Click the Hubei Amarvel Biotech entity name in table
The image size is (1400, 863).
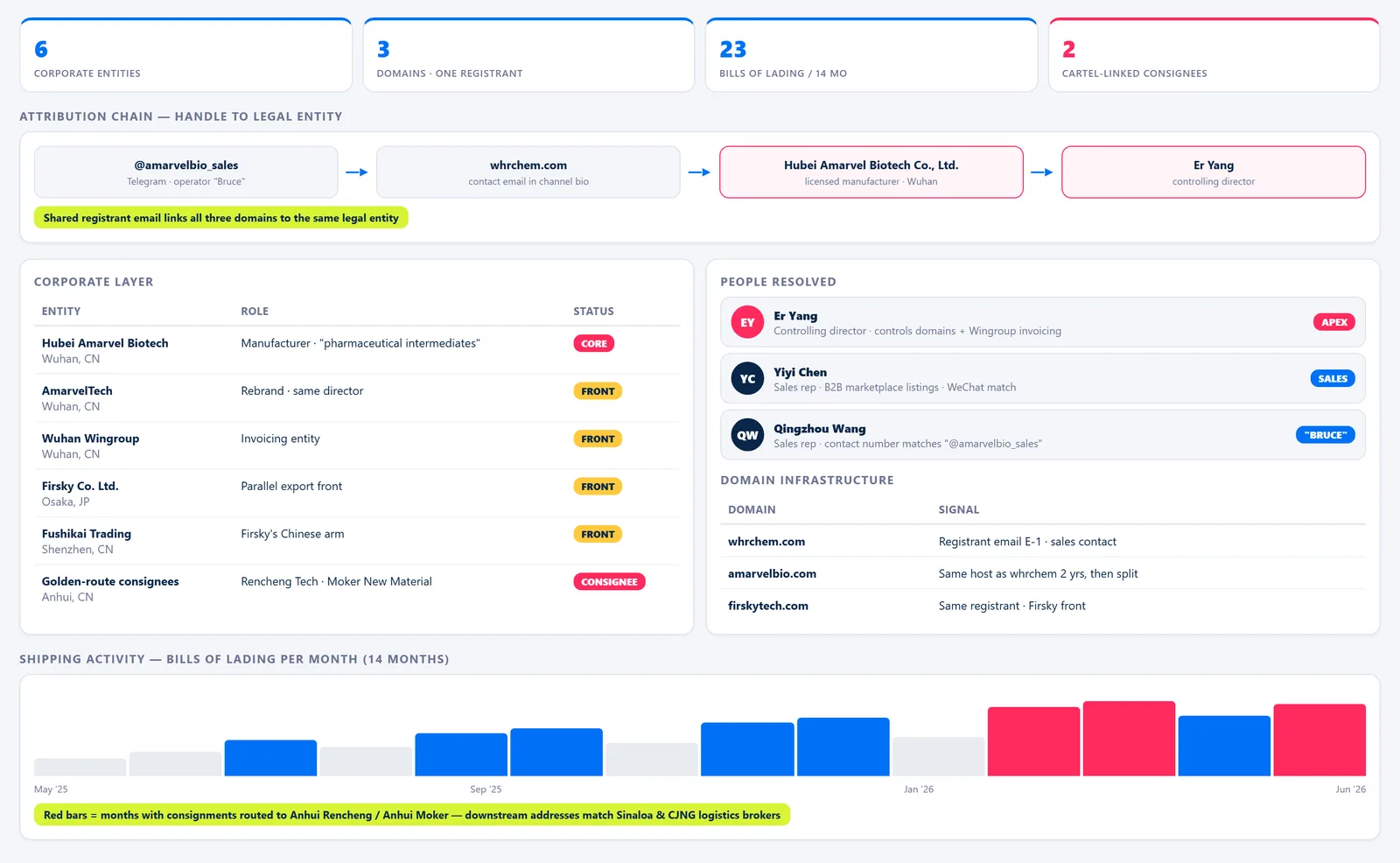click(x=105, y=343)
